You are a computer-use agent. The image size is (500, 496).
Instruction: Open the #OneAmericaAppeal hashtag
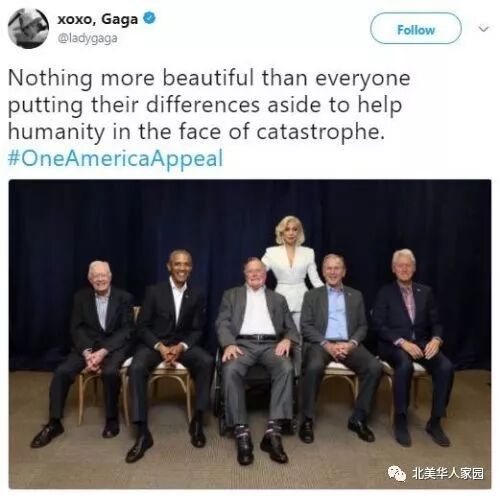point(115,159)
